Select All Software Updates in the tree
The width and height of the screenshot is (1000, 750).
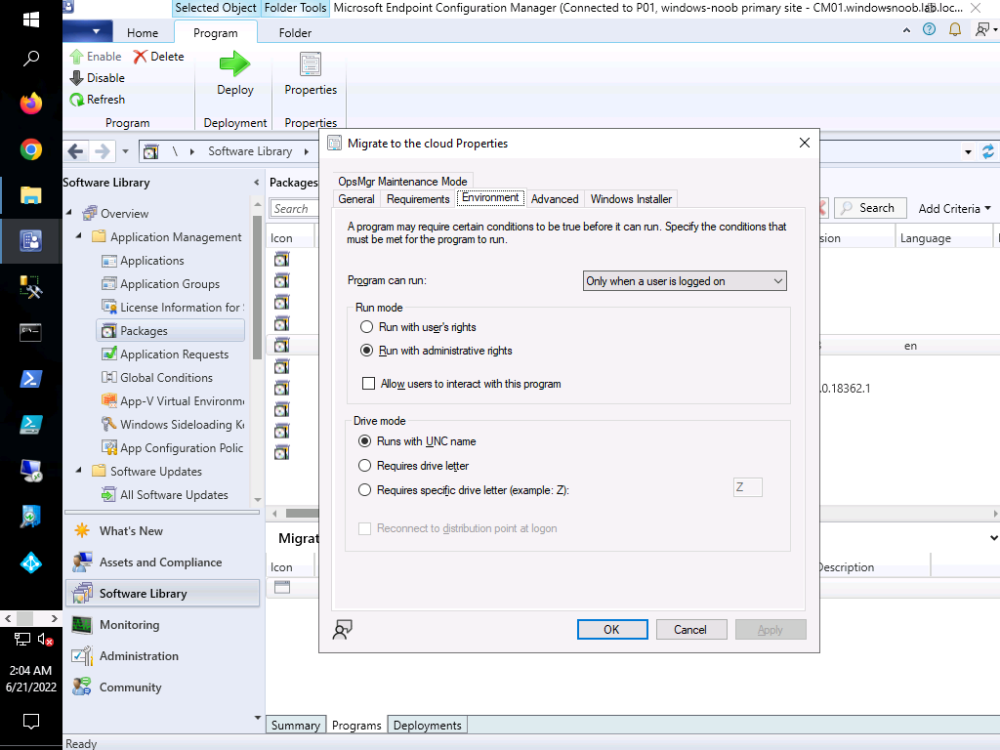pyautogui.click(x=173, y=495)
